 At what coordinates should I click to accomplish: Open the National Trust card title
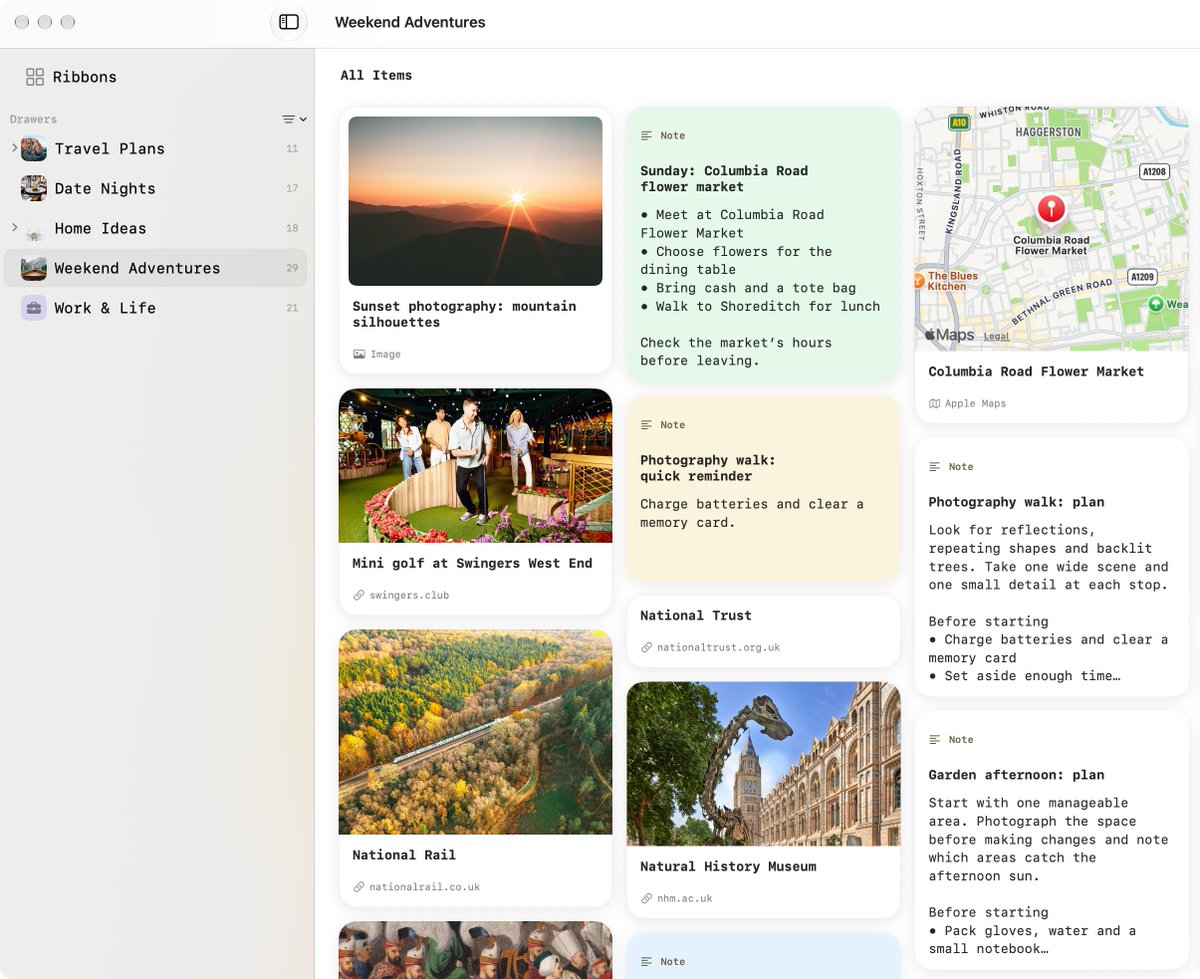[x=696, y=615]
